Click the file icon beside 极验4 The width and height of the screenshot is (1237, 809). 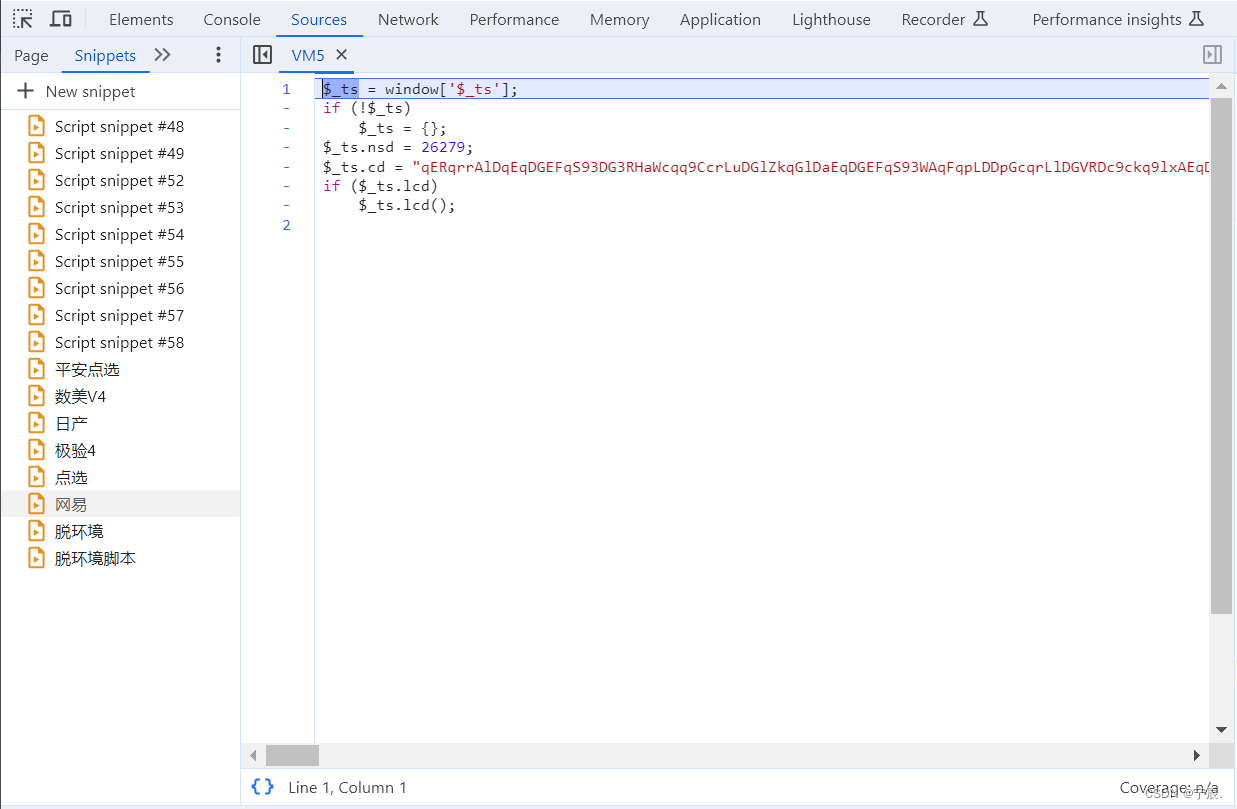click(36, 450)
